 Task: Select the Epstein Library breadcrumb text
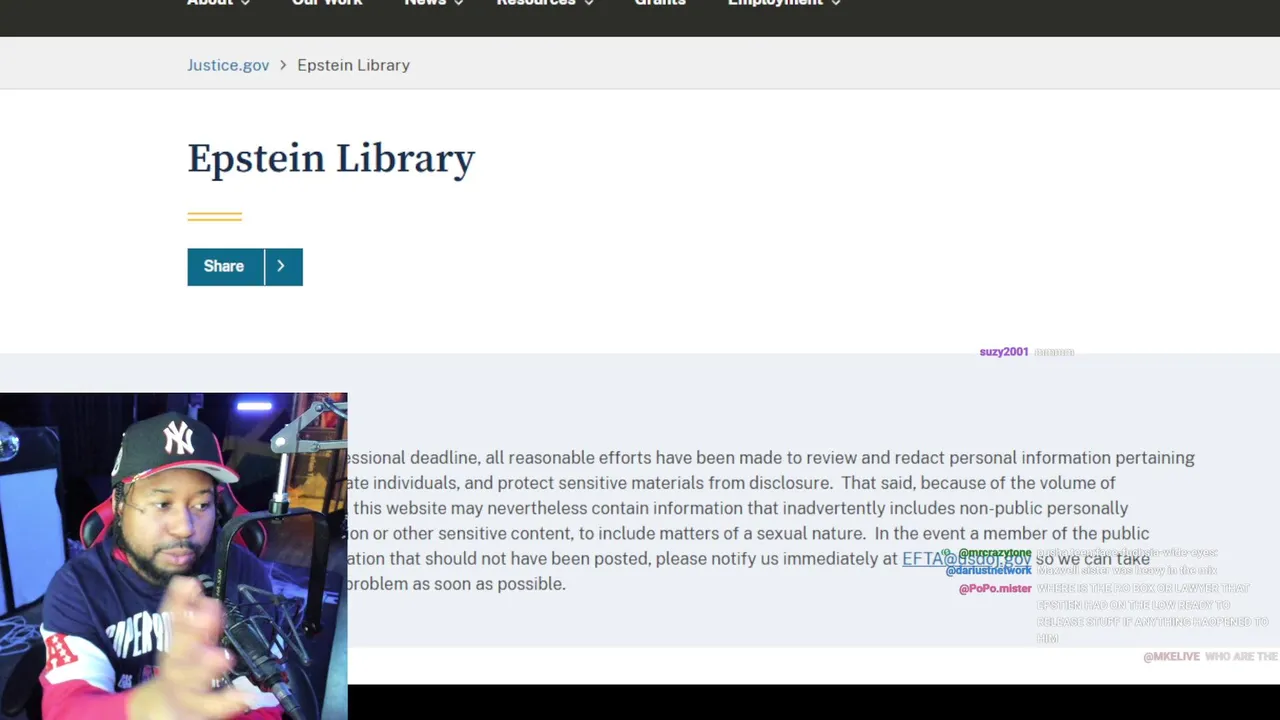pyautogui.click(x=353, y=65)
